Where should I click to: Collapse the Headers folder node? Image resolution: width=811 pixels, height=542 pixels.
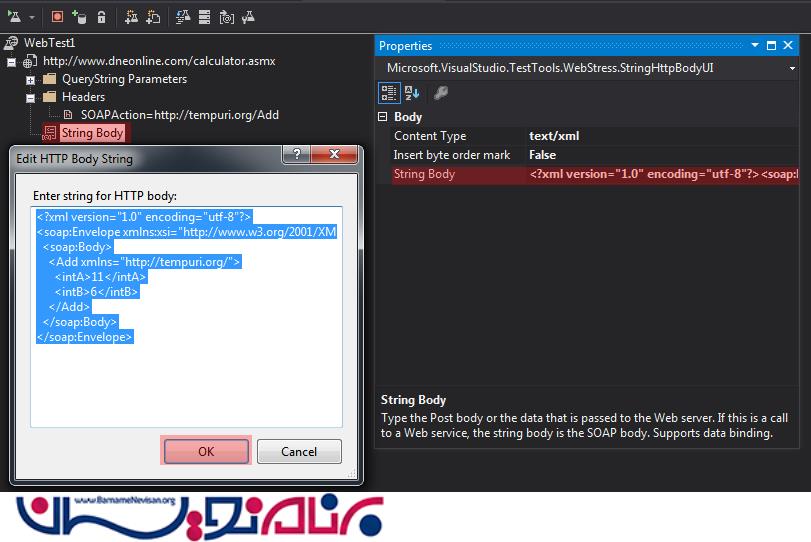[30, 97]
